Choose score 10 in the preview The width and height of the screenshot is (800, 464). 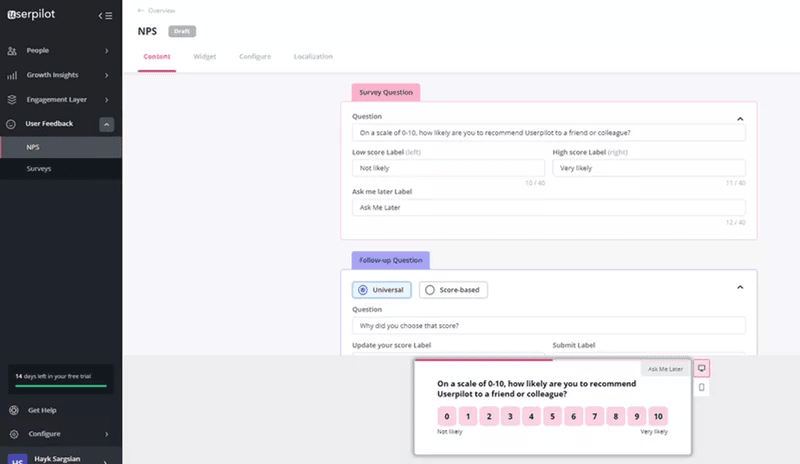[658, 416]
